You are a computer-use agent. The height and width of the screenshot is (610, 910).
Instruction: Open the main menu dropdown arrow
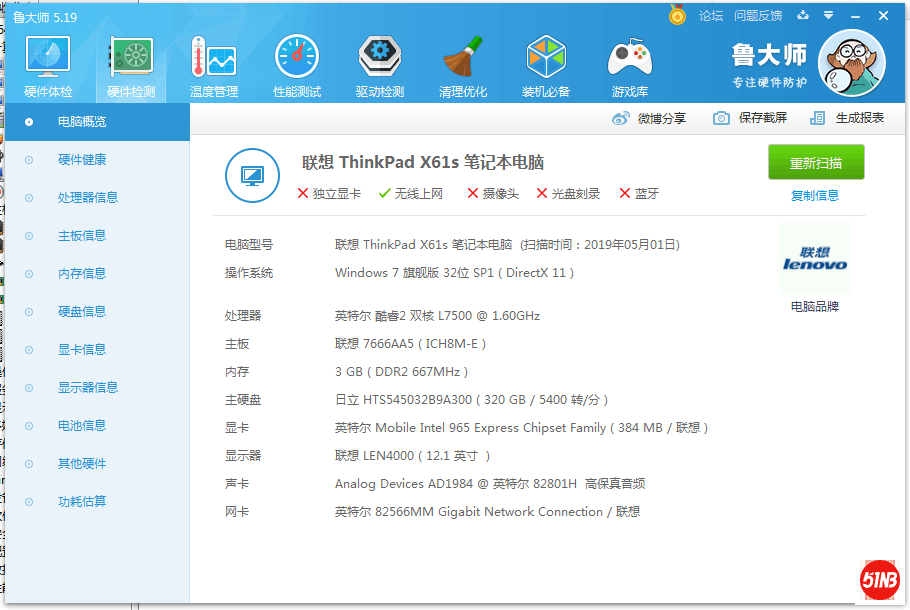tap(826, 16)
